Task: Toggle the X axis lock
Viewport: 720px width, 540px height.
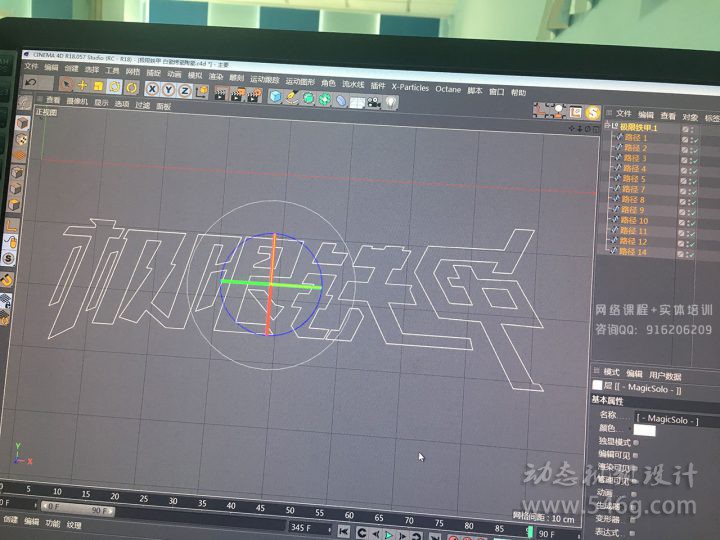Action: coord(152,89)
